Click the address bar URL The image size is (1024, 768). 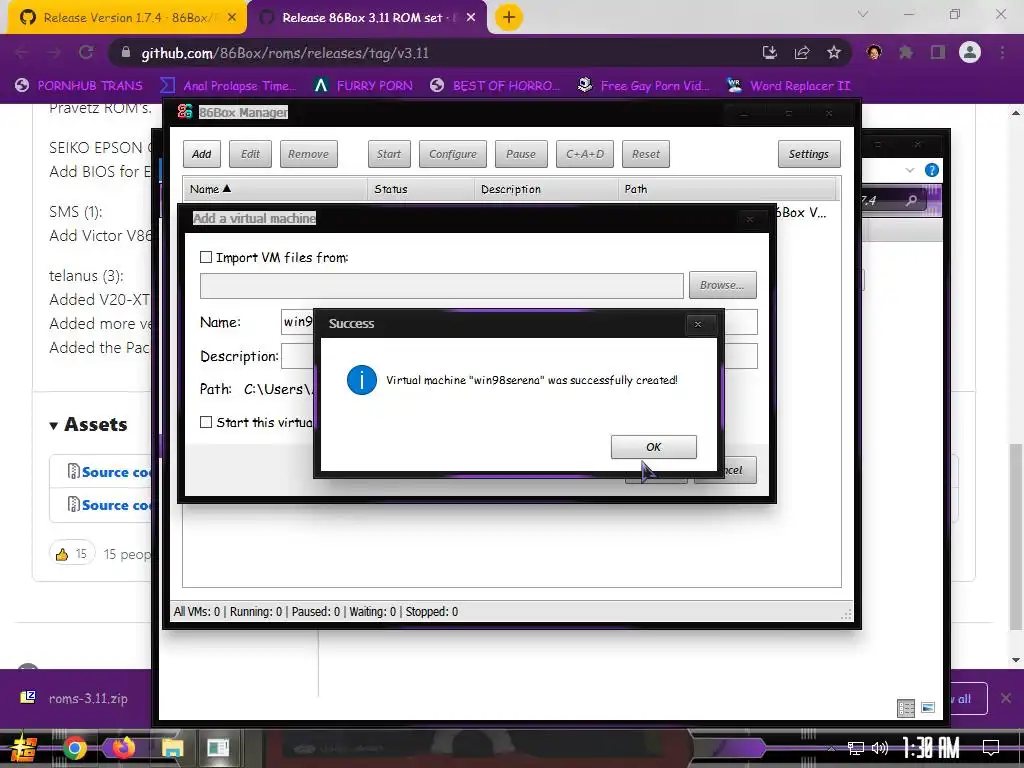285,54
